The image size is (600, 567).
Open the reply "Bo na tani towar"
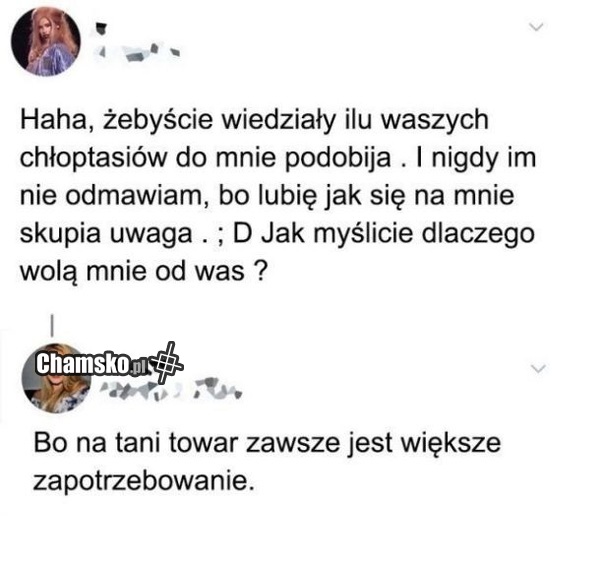click(267, 461)
